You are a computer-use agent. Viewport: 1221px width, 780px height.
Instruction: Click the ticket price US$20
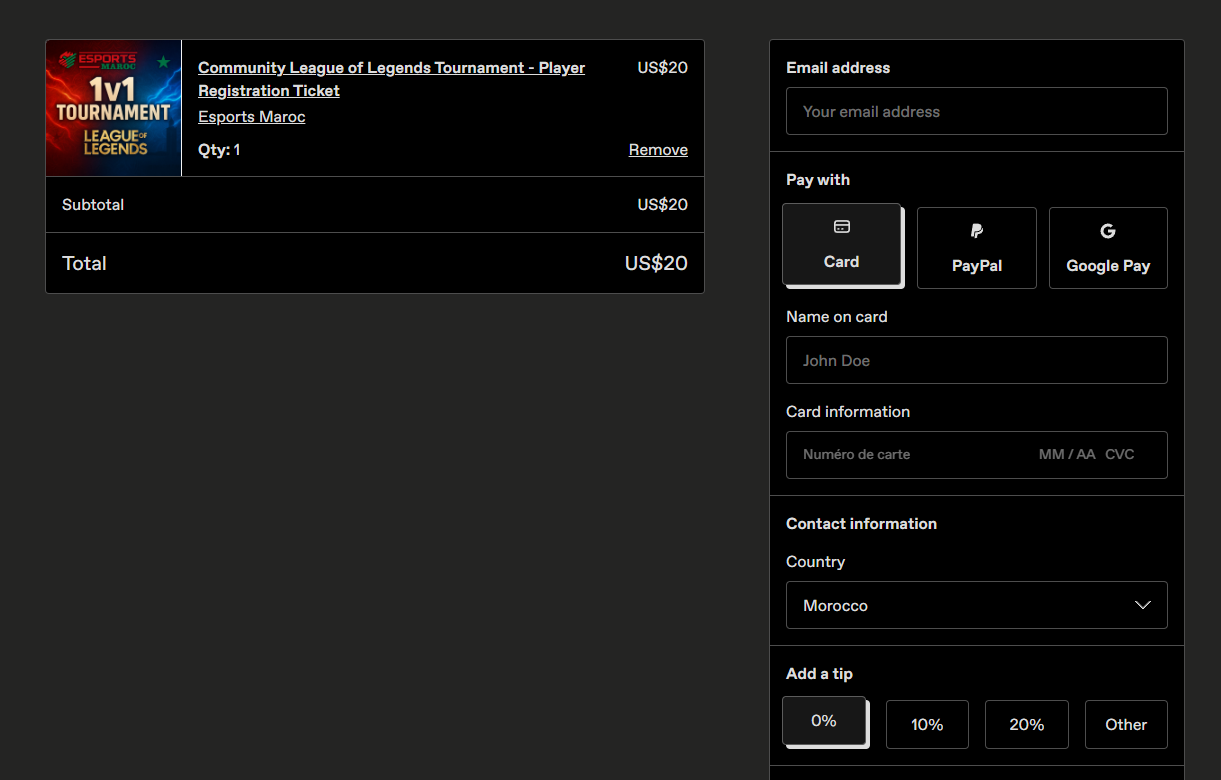[x=663, y=68]
